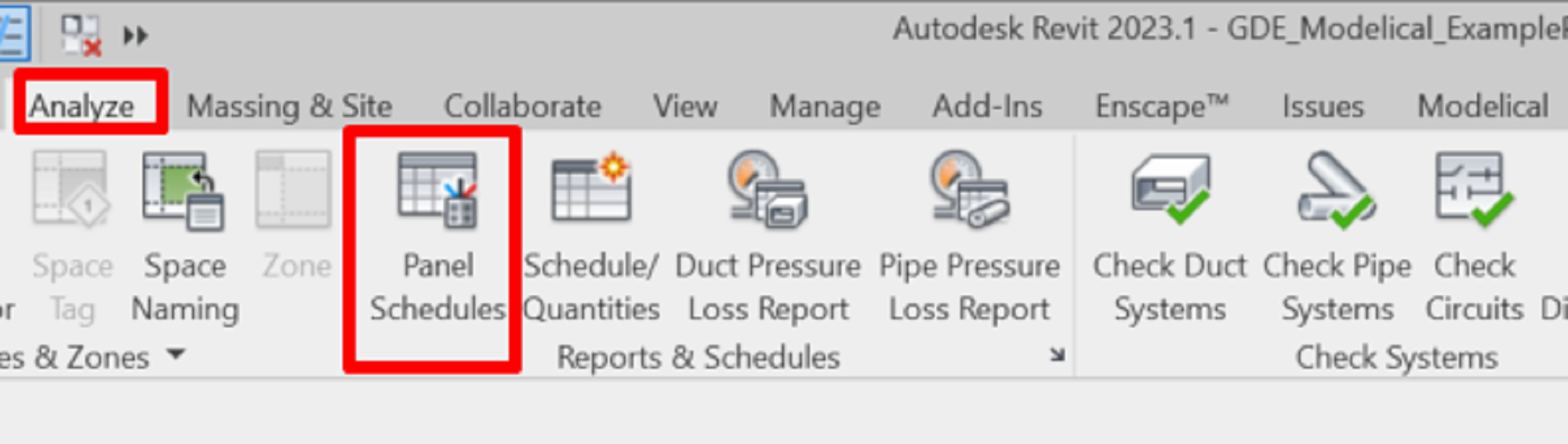Select the Zone tool icon
Screen dimensions: 1568x444
point(293,189)
